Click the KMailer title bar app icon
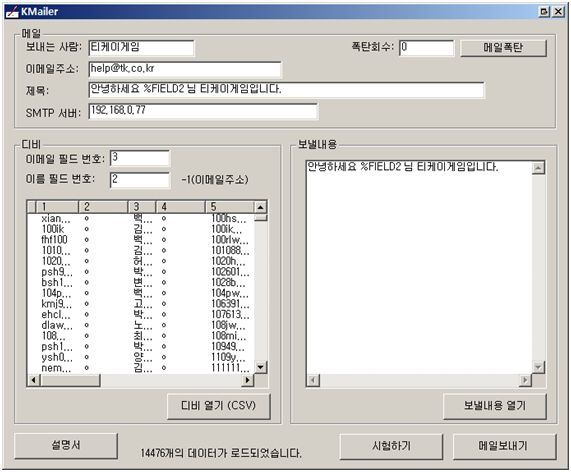571x472 pixels. pos(12,12)
